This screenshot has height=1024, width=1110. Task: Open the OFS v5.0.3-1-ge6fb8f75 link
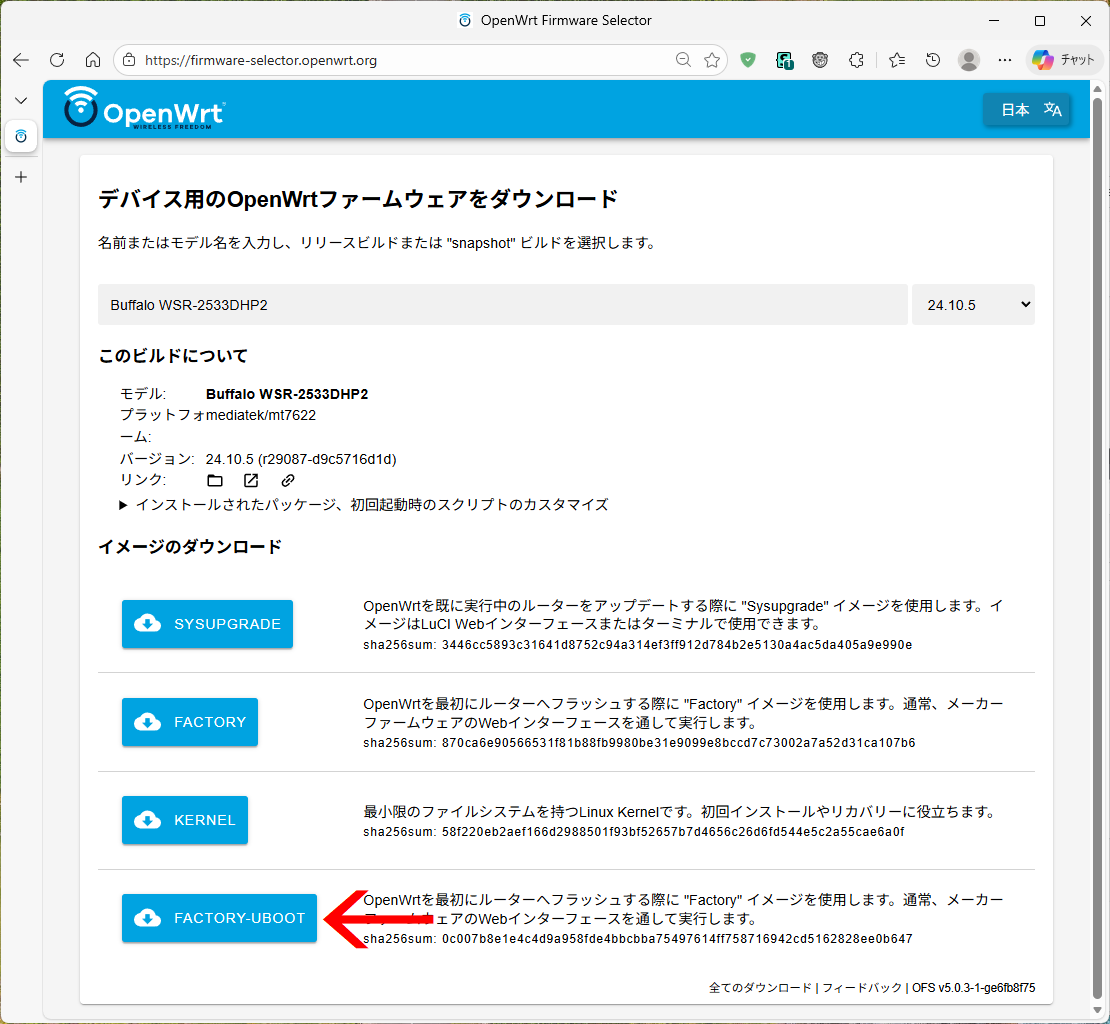[973, 987]
